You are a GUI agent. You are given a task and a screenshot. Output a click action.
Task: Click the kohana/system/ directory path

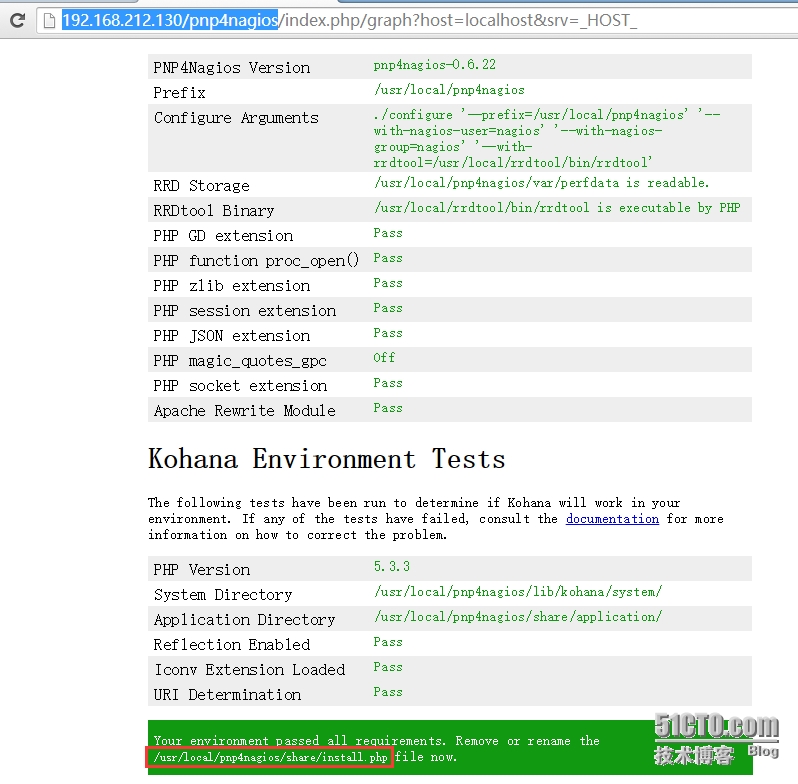pyautogui.click(x=518, y=592)
